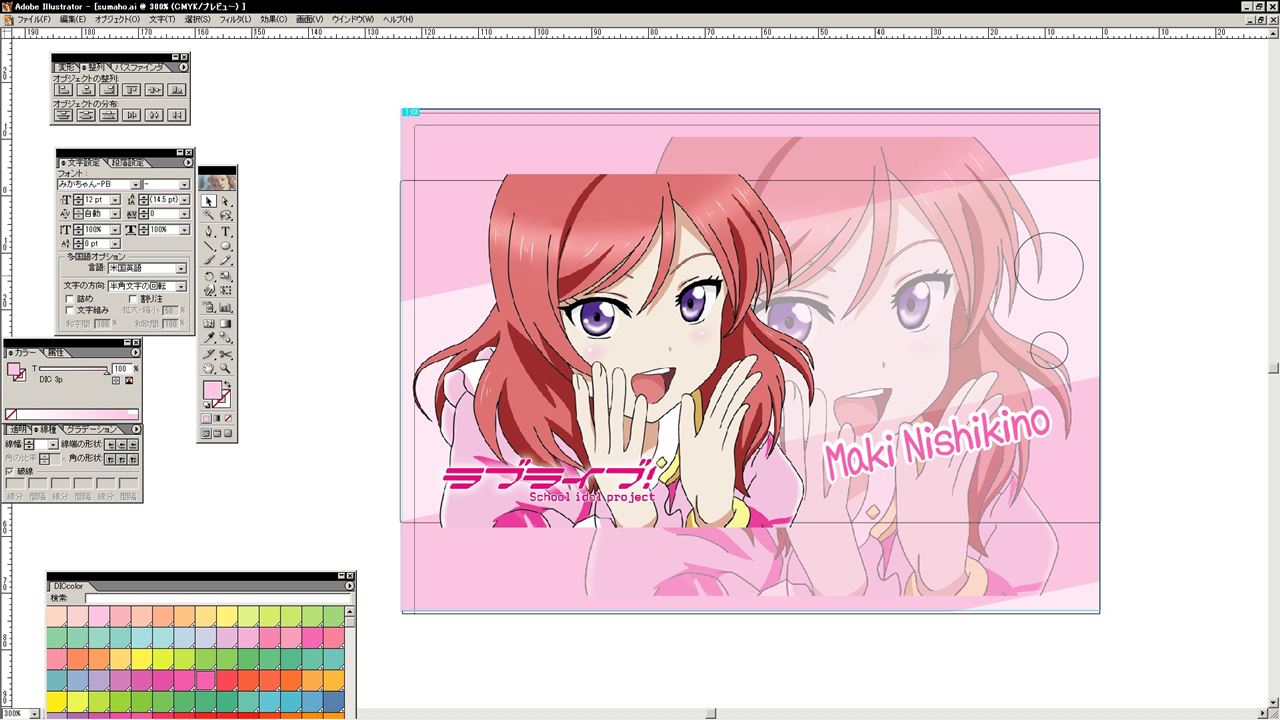Screen dimensions: 1280x720
Task: Select the Symbol Sprayer tool
Action: click(209, 307)
